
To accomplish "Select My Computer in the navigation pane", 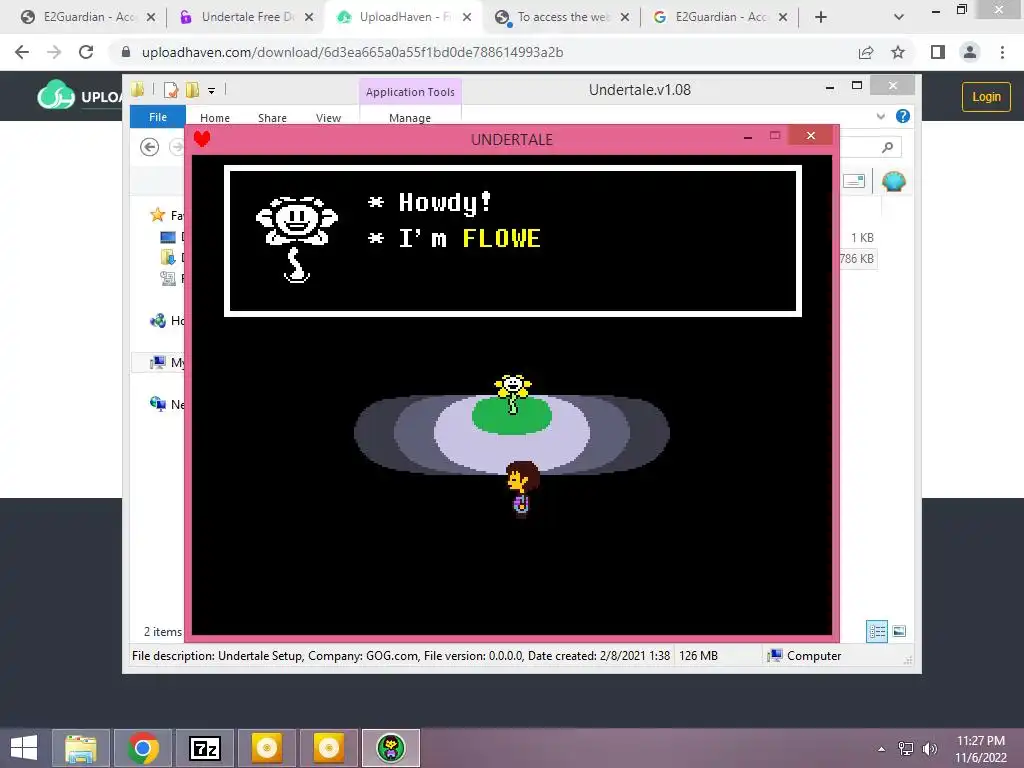I will click(x=158, y=362).
